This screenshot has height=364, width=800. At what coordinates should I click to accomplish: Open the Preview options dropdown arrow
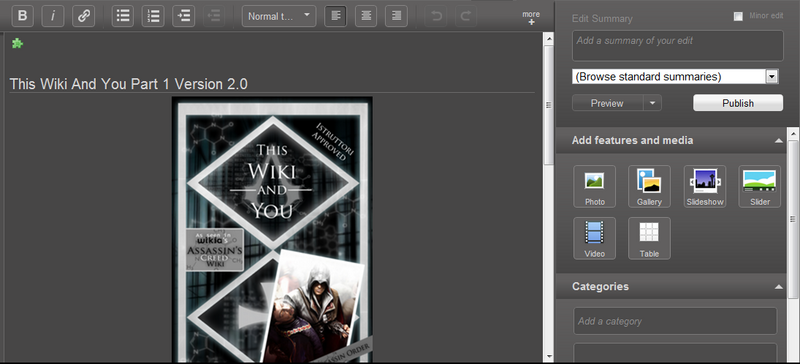(x=652, y=103)
